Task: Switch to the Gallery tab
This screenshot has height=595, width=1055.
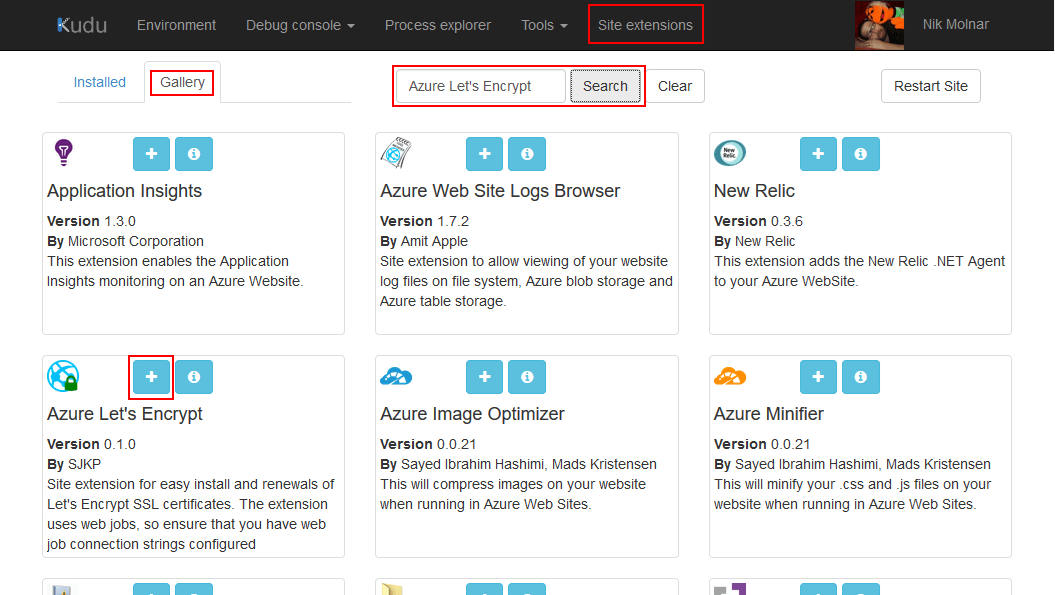Action: [x=182, y=82]
